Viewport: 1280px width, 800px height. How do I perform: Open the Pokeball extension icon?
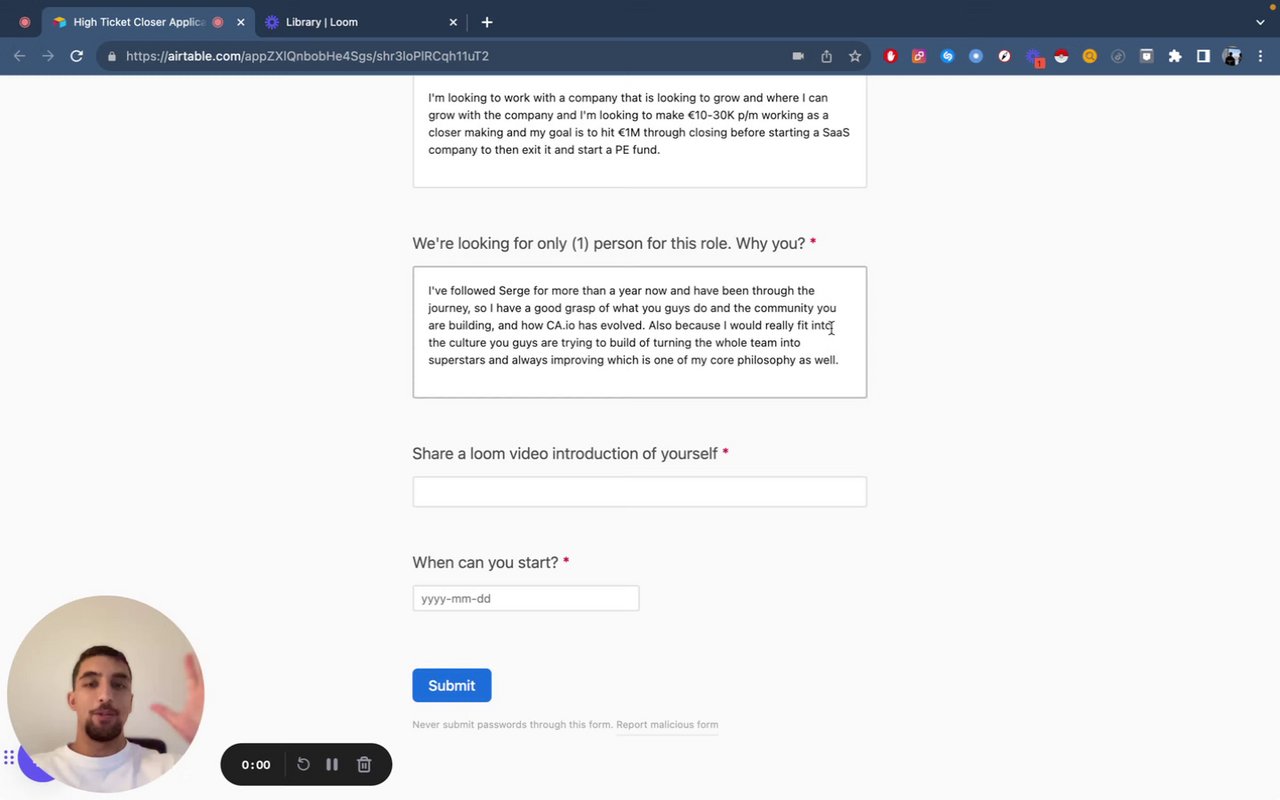1062,56
